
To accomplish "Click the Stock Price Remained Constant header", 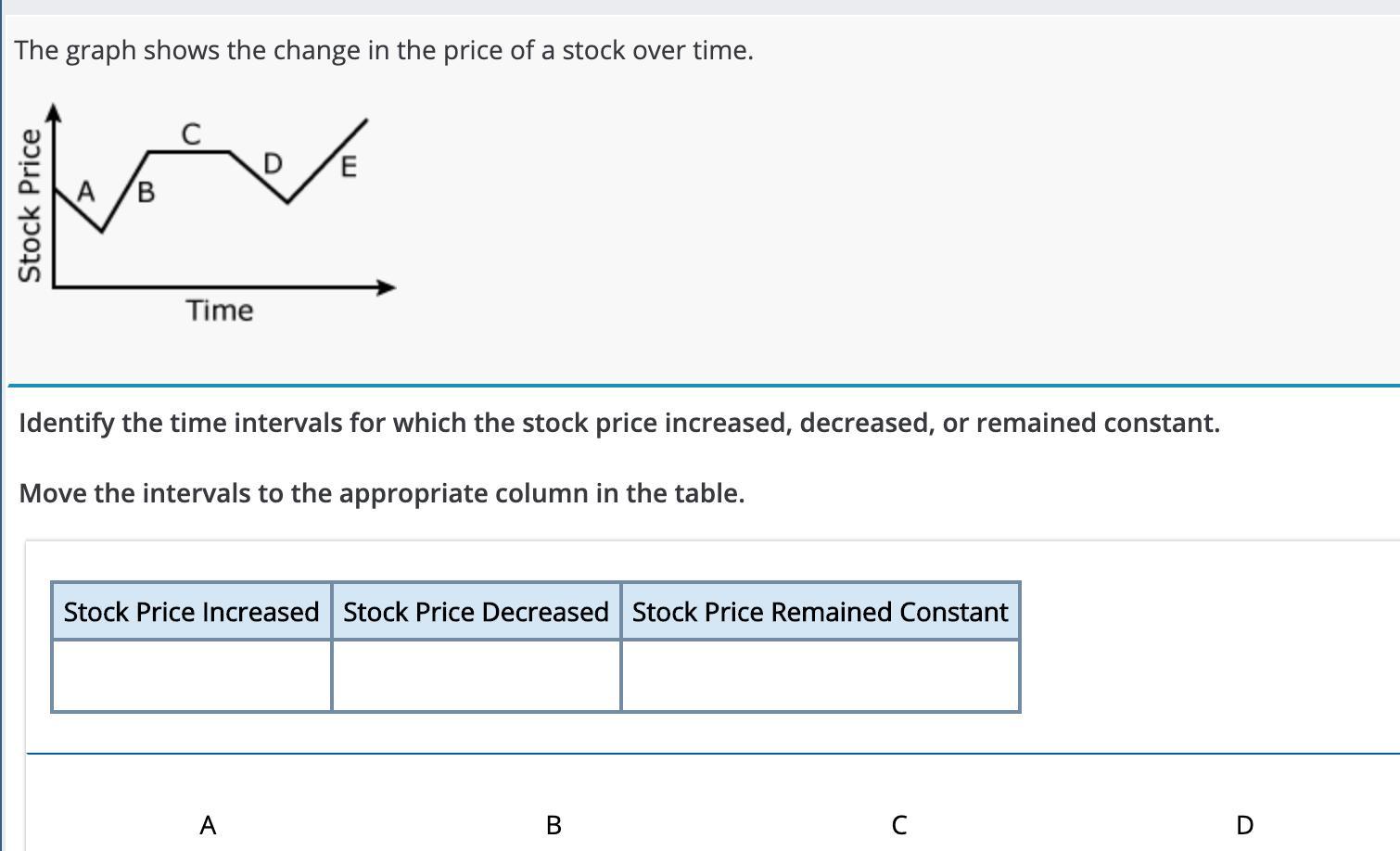I will click(820, 612).
